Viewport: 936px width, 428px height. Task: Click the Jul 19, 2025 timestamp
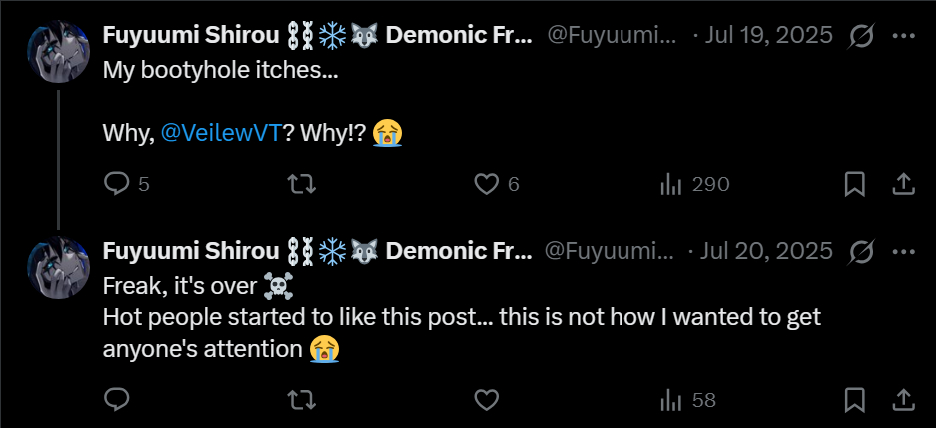pyautogui.click(x=768, y=35)
